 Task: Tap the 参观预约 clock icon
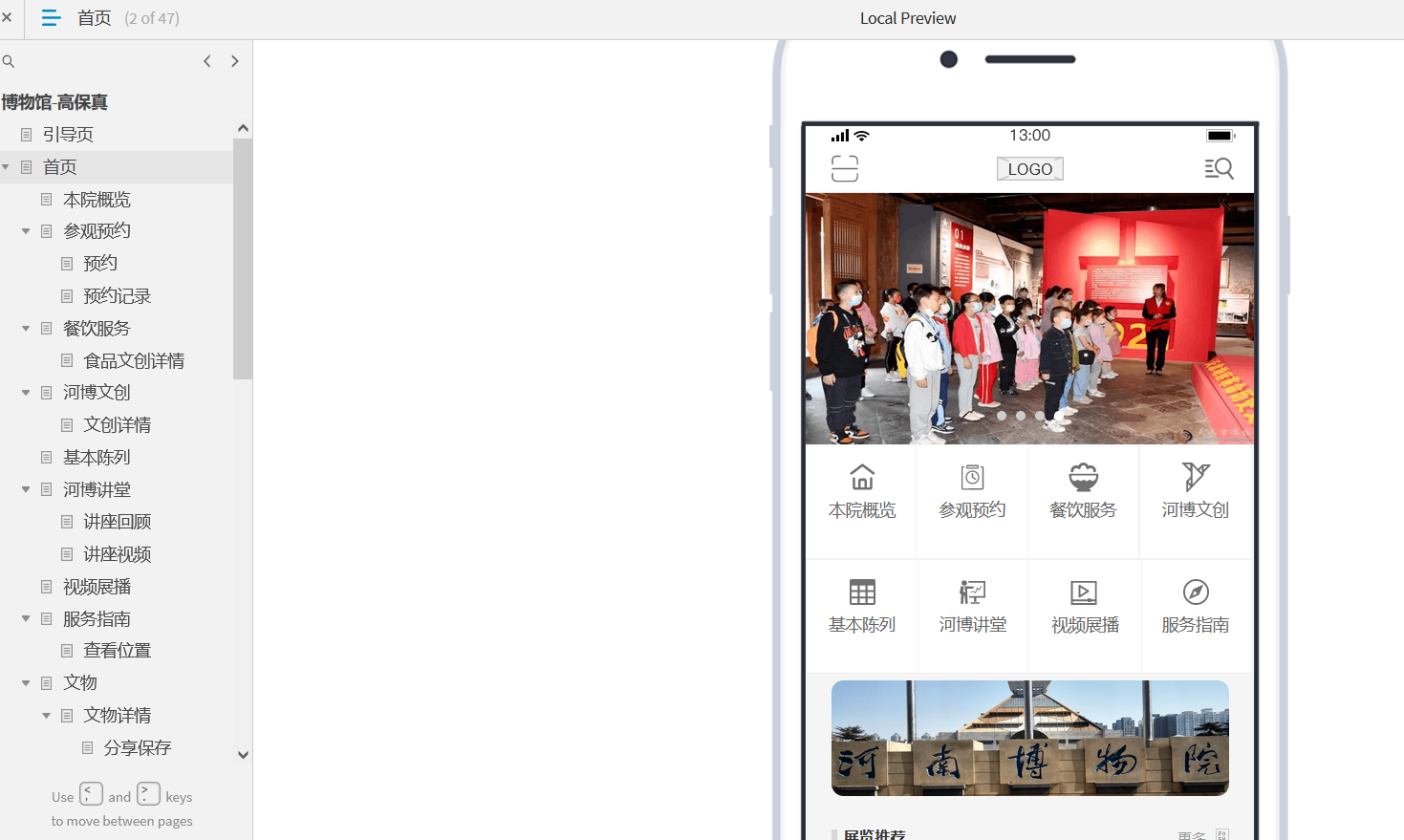tap(972, 476)
